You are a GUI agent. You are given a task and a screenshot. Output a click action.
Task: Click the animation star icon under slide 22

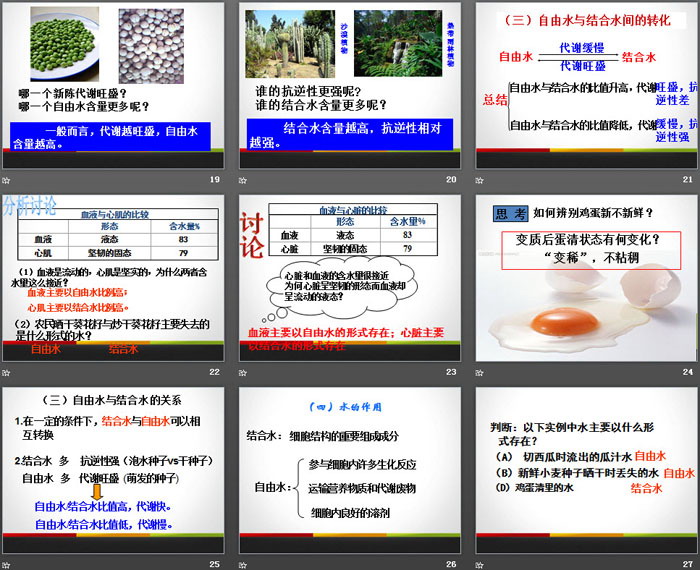pyautogui.click(x=7, y=372)
